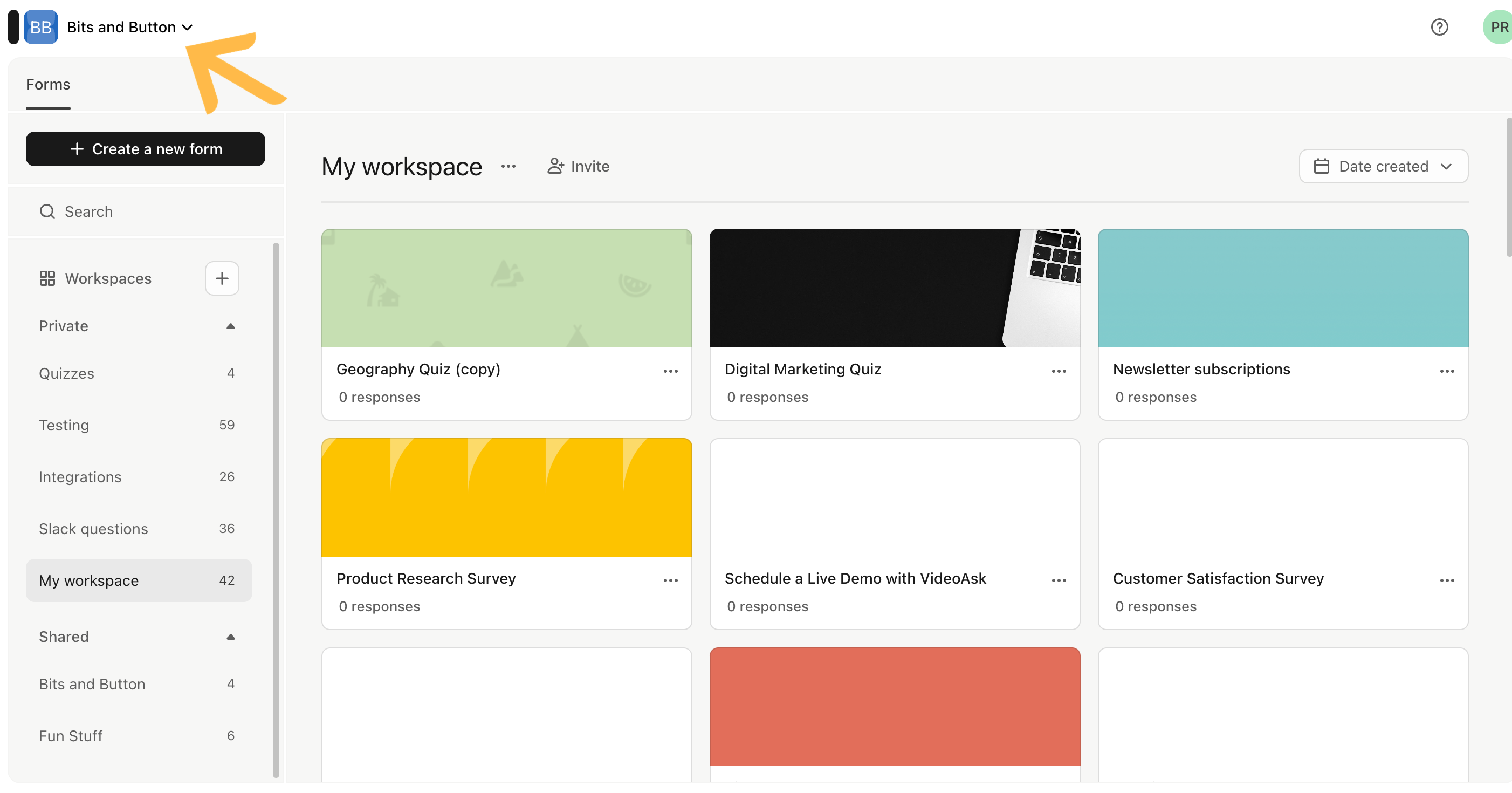Open Customer Satisfaction Survey more options
Image resolution: width=1512 pixels, height=793 pixels.
pos(1447,580)
